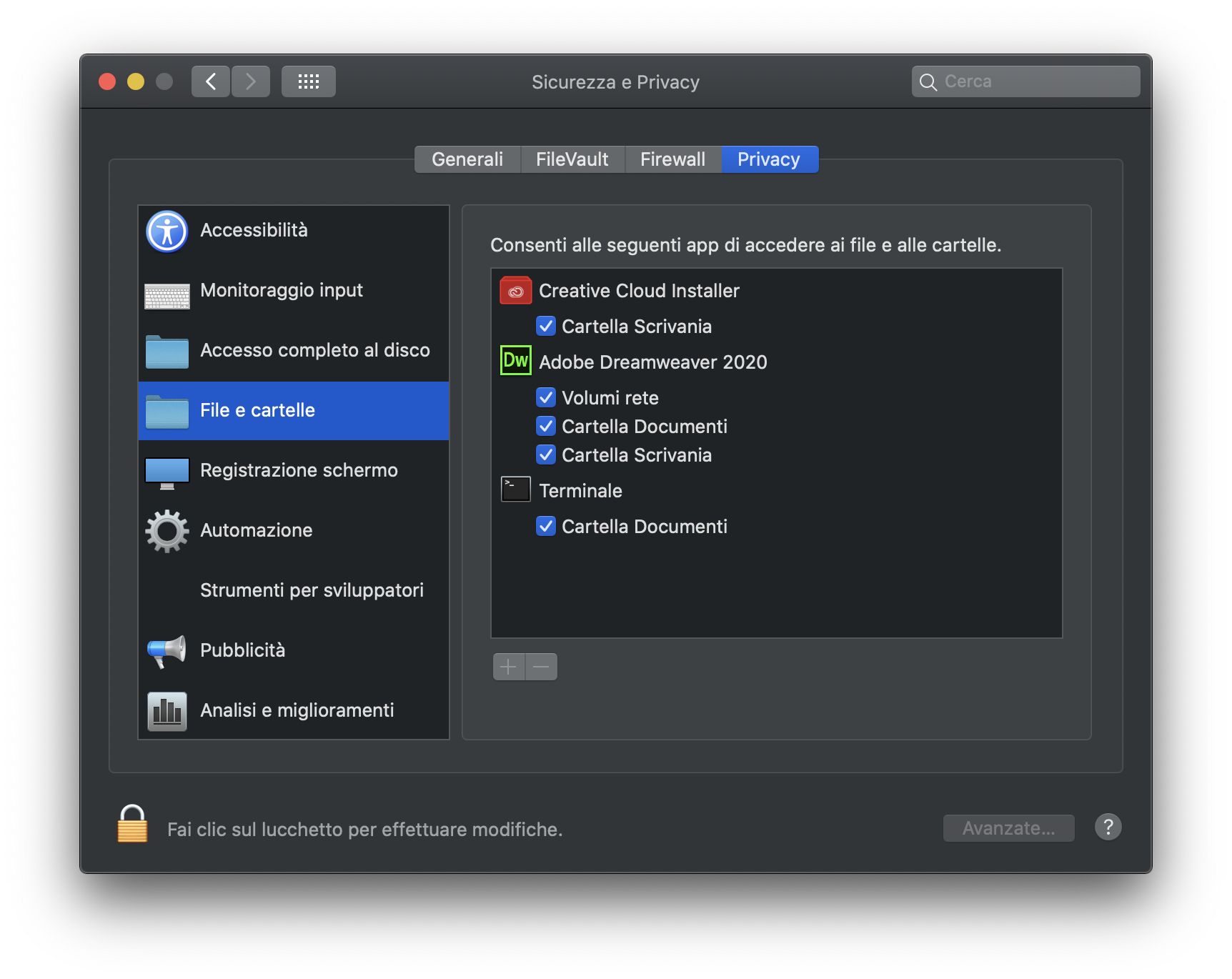Image resolution: width=1232 pixels, height=979 pixels.
Task: Uncheck Cartella Scrivania under Creative Cloud Installer
Action: [546, 326]
